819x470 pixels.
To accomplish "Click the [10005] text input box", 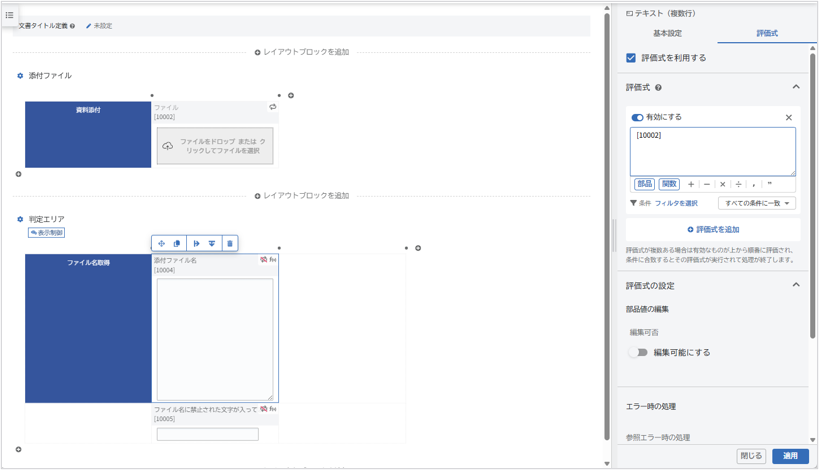I will pos(208,434).
